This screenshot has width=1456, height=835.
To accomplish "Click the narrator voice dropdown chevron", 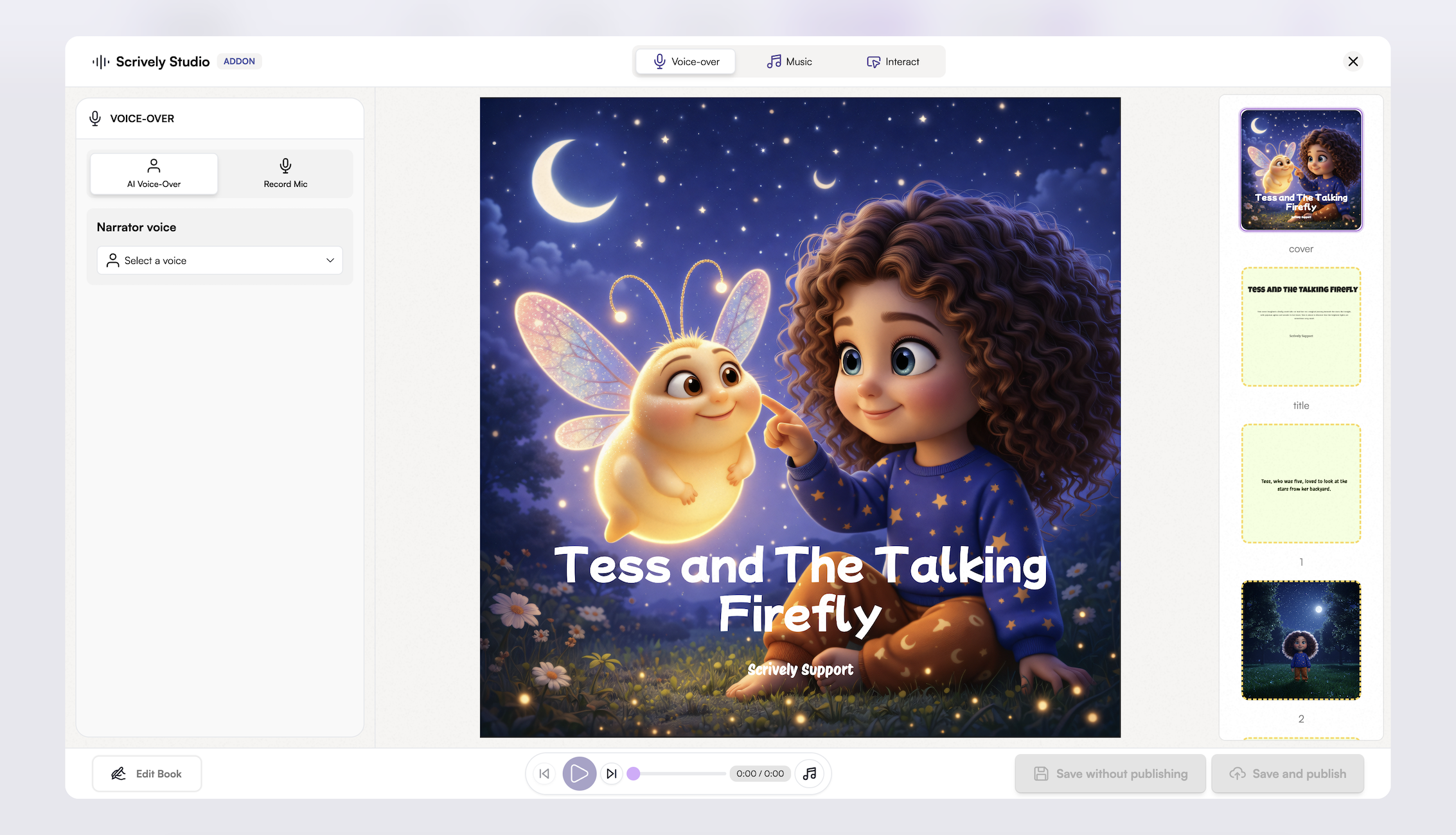I will click(330, 260).
